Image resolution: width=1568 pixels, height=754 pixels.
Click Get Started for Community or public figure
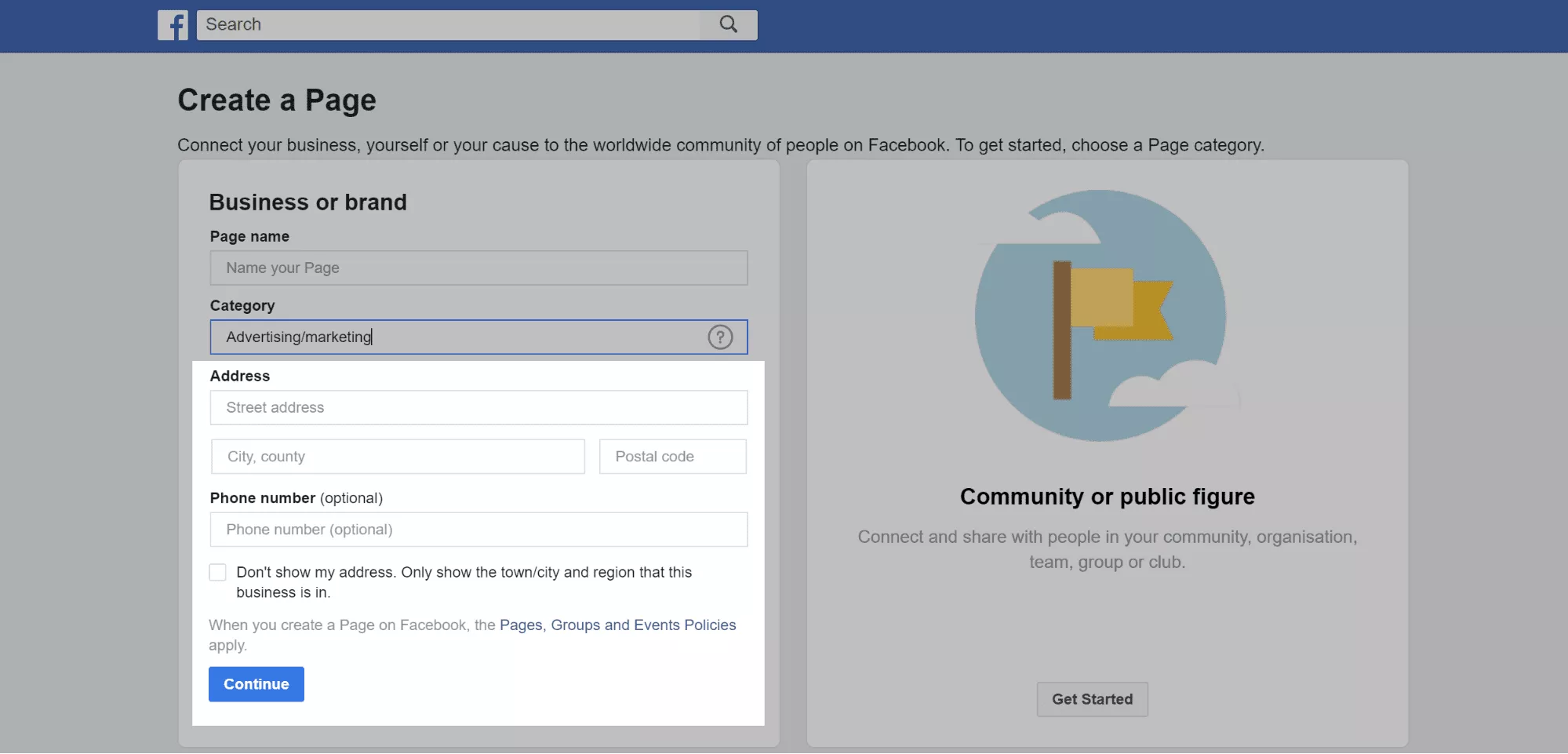click(x=1092, y=699)
